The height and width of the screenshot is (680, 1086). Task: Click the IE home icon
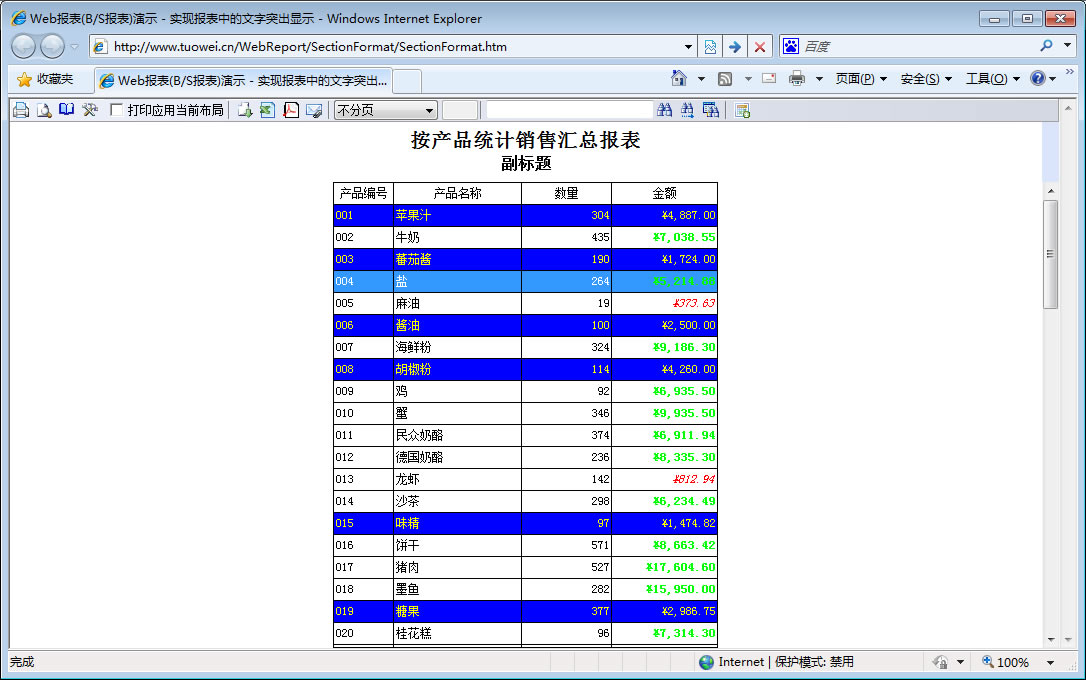pyautogui.click(x=679, y=78)
